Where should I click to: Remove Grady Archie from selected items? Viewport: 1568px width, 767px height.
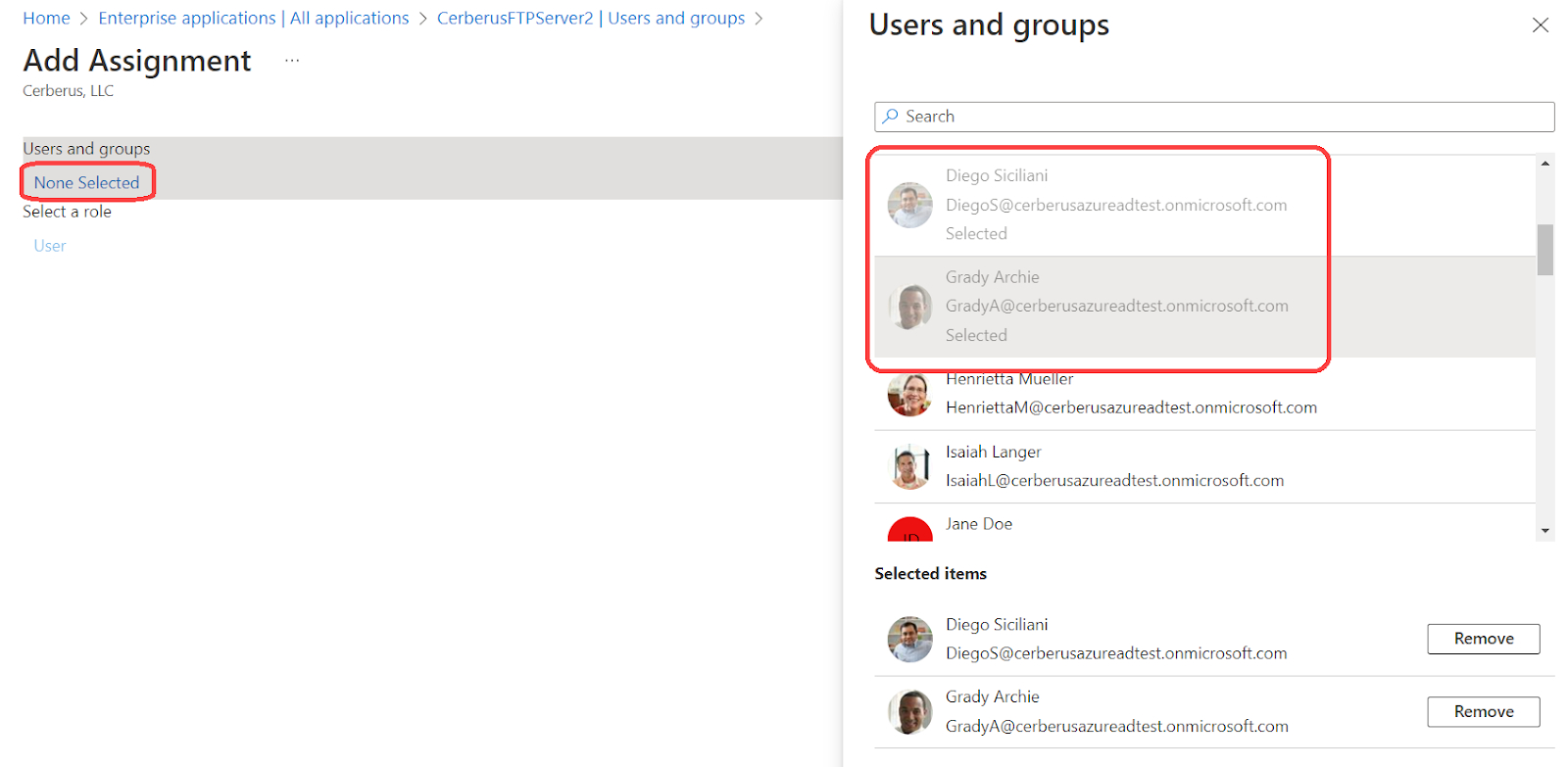1483,712
